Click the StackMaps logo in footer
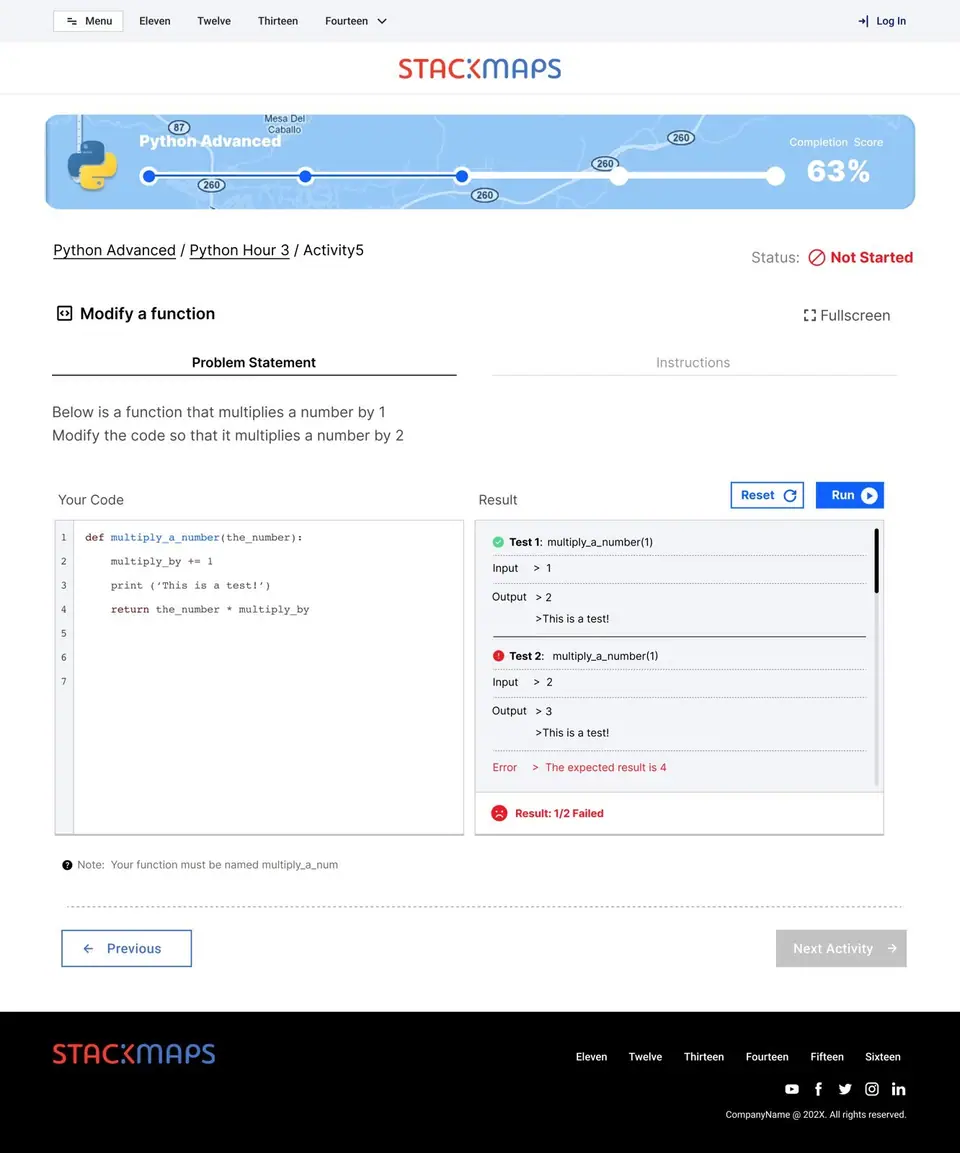Viewport: 960px width, 1153px height. click(x=134, y=1054)
